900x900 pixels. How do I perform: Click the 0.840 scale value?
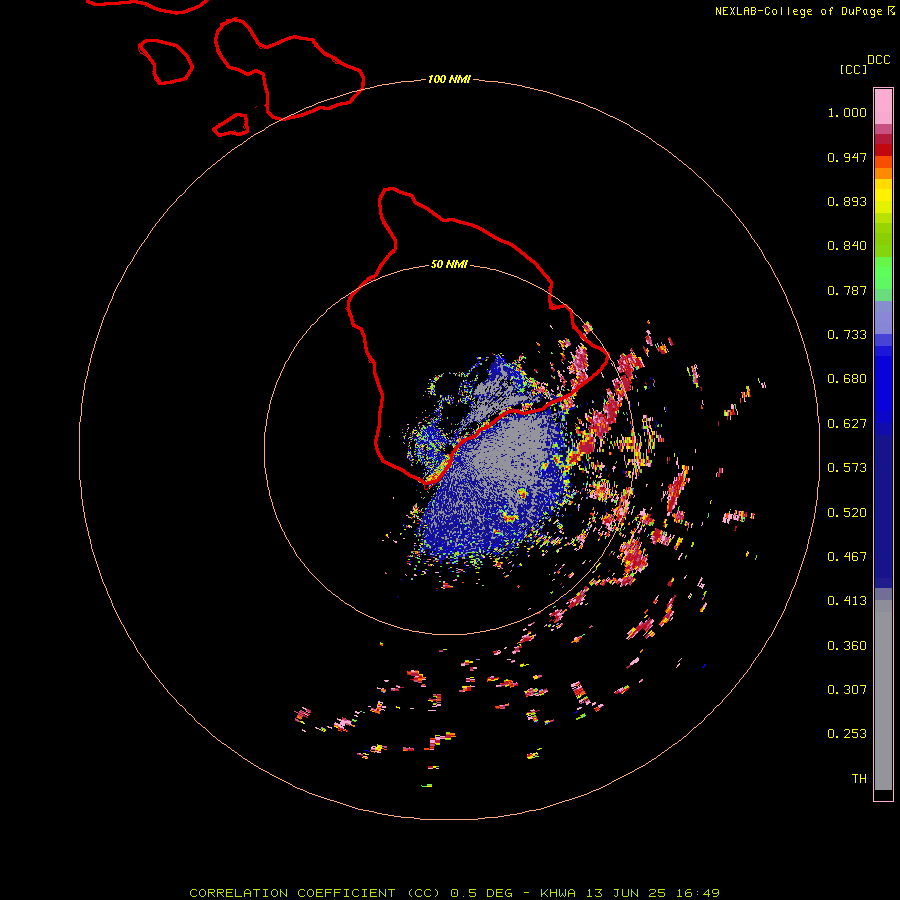coord(847,246)
